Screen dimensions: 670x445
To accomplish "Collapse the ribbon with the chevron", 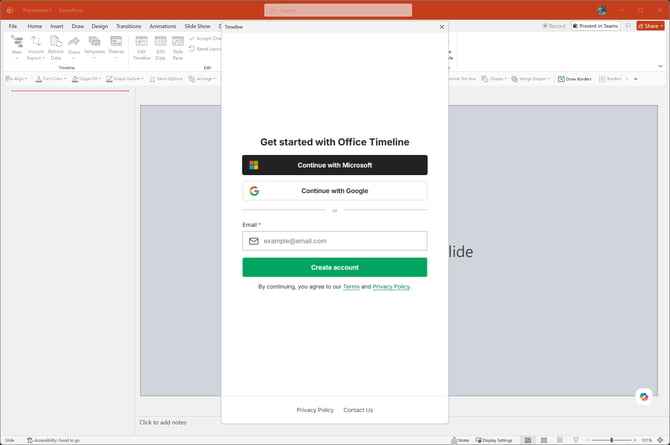I will pyautogui.click(x=660, y=66).
